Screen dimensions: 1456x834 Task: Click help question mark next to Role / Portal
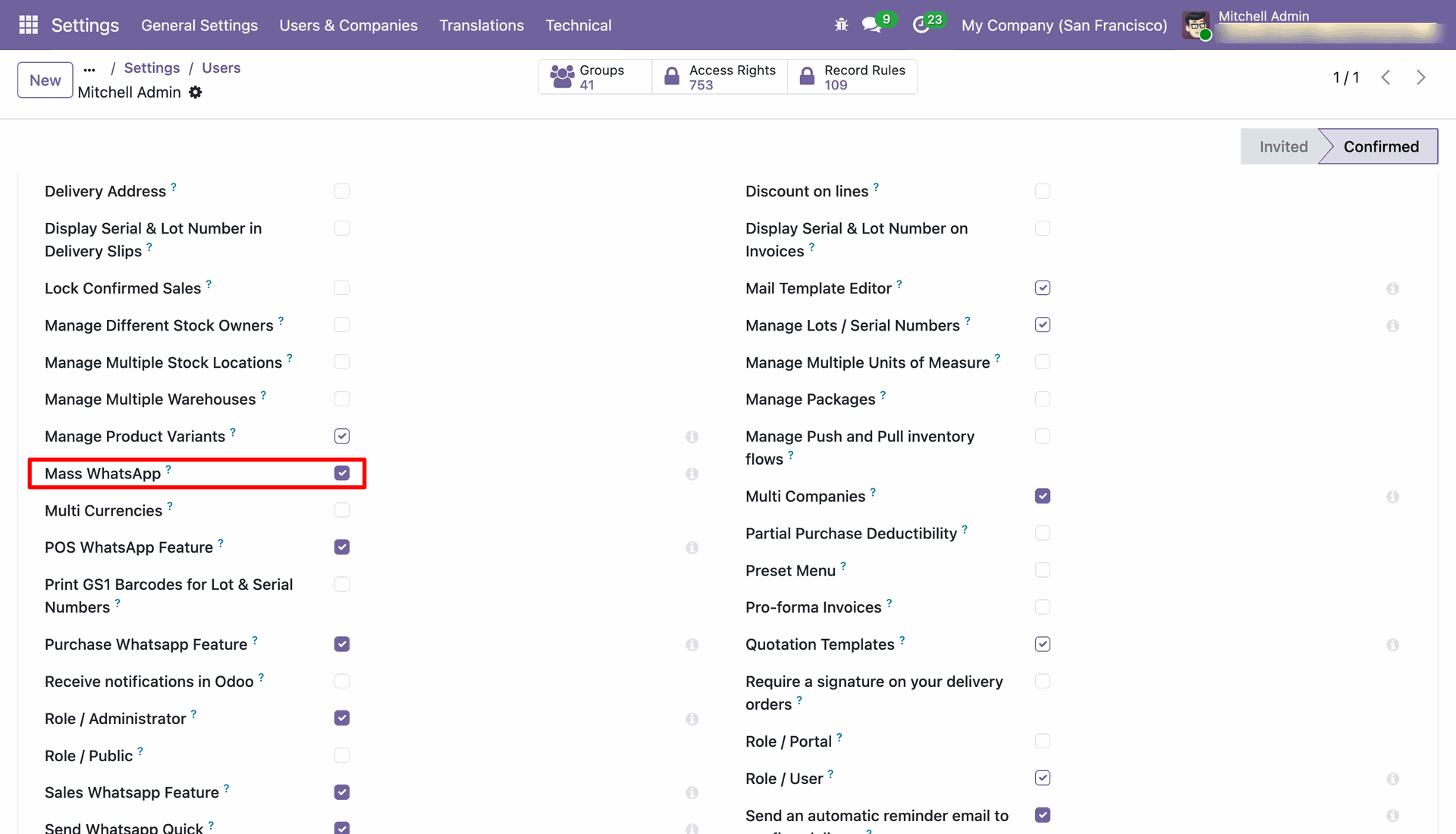point(839,737)
